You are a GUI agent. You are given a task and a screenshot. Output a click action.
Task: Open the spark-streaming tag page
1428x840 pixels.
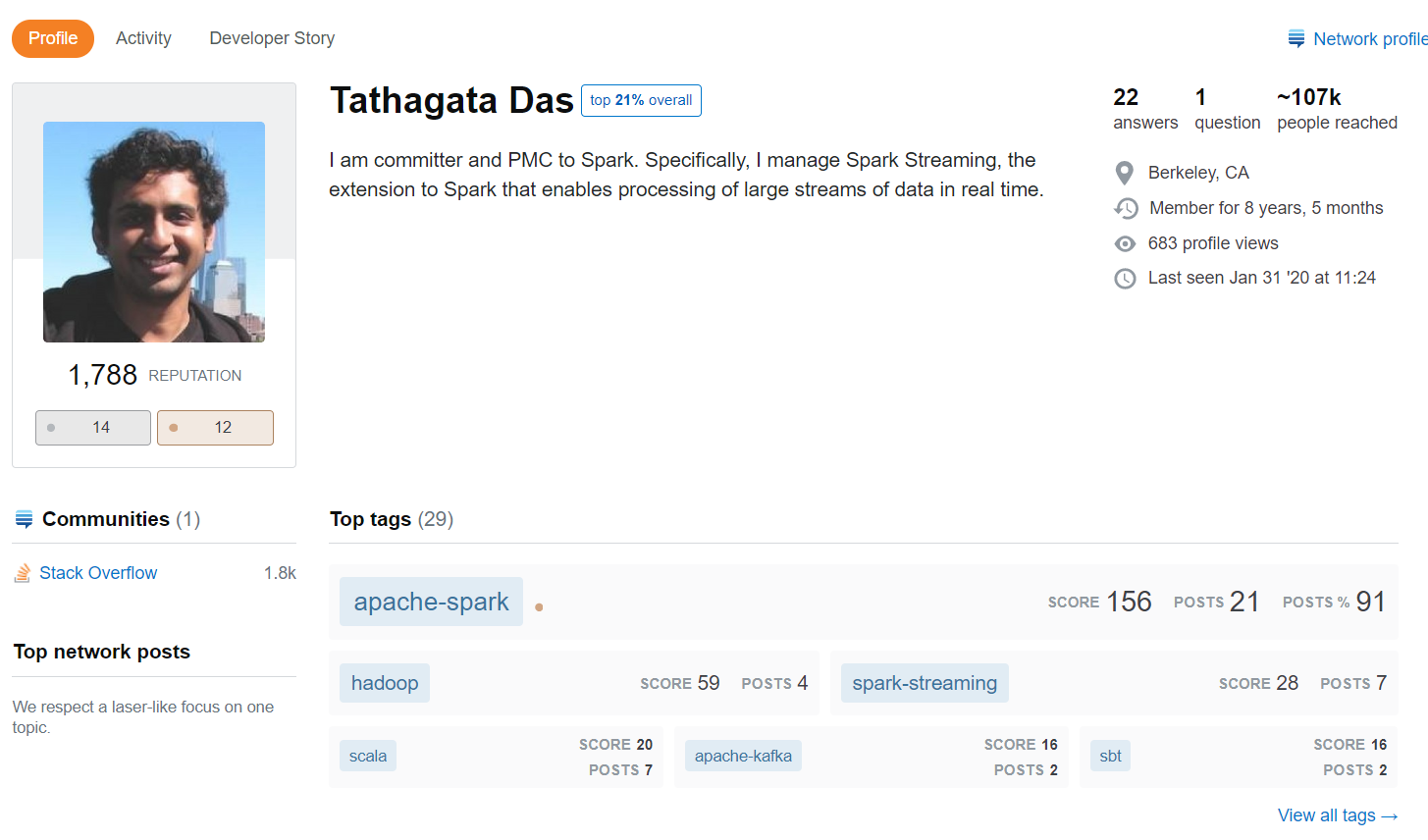click(x=924, y=682)
